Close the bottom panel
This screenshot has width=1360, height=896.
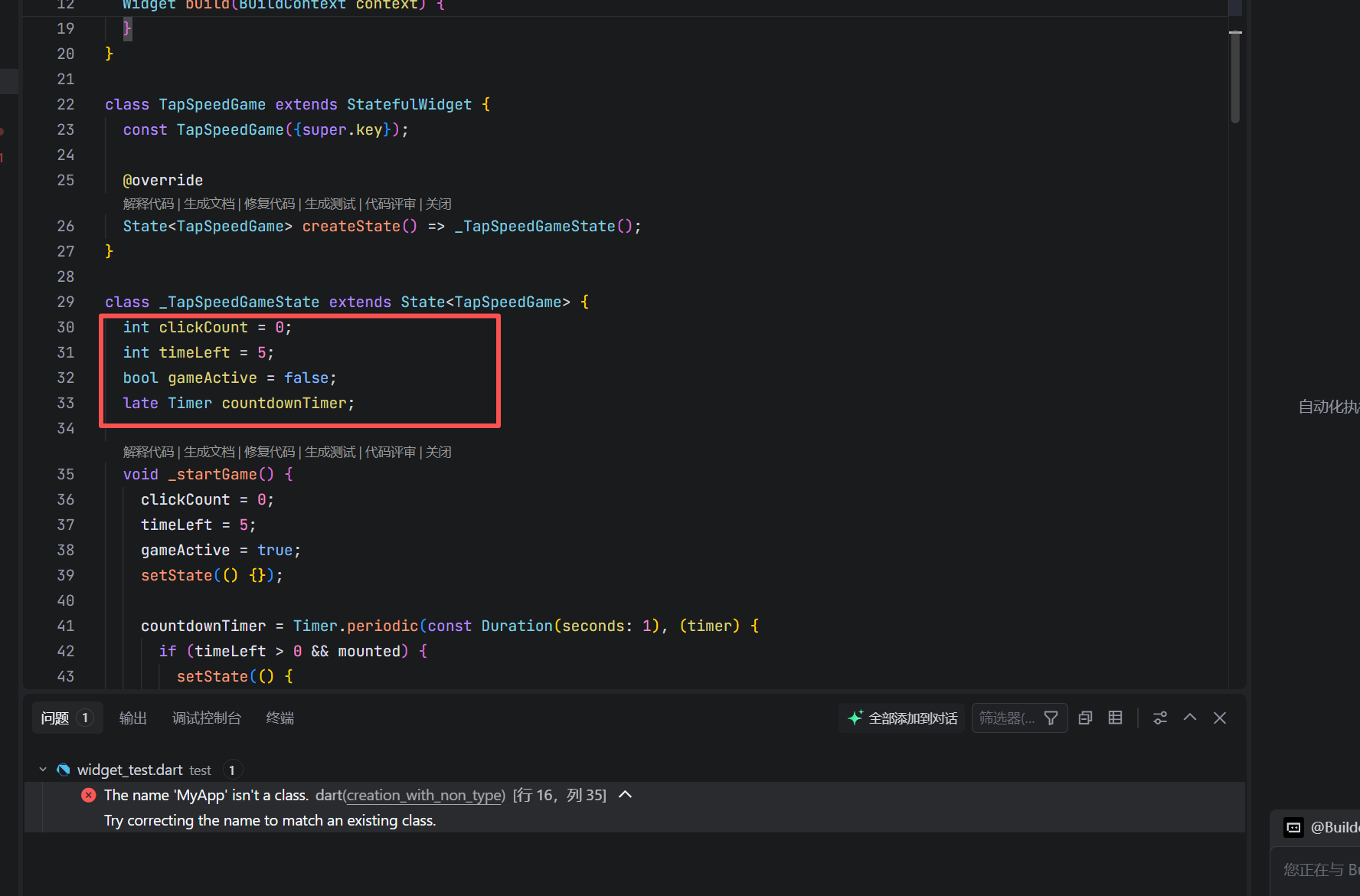1220,718
